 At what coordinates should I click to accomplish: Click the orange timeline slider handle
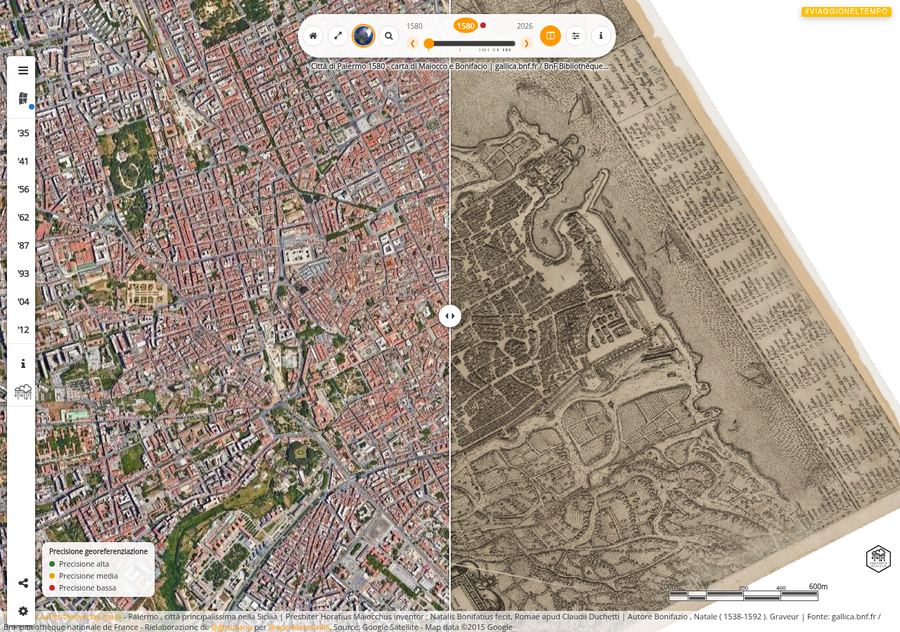click(429, 44)
